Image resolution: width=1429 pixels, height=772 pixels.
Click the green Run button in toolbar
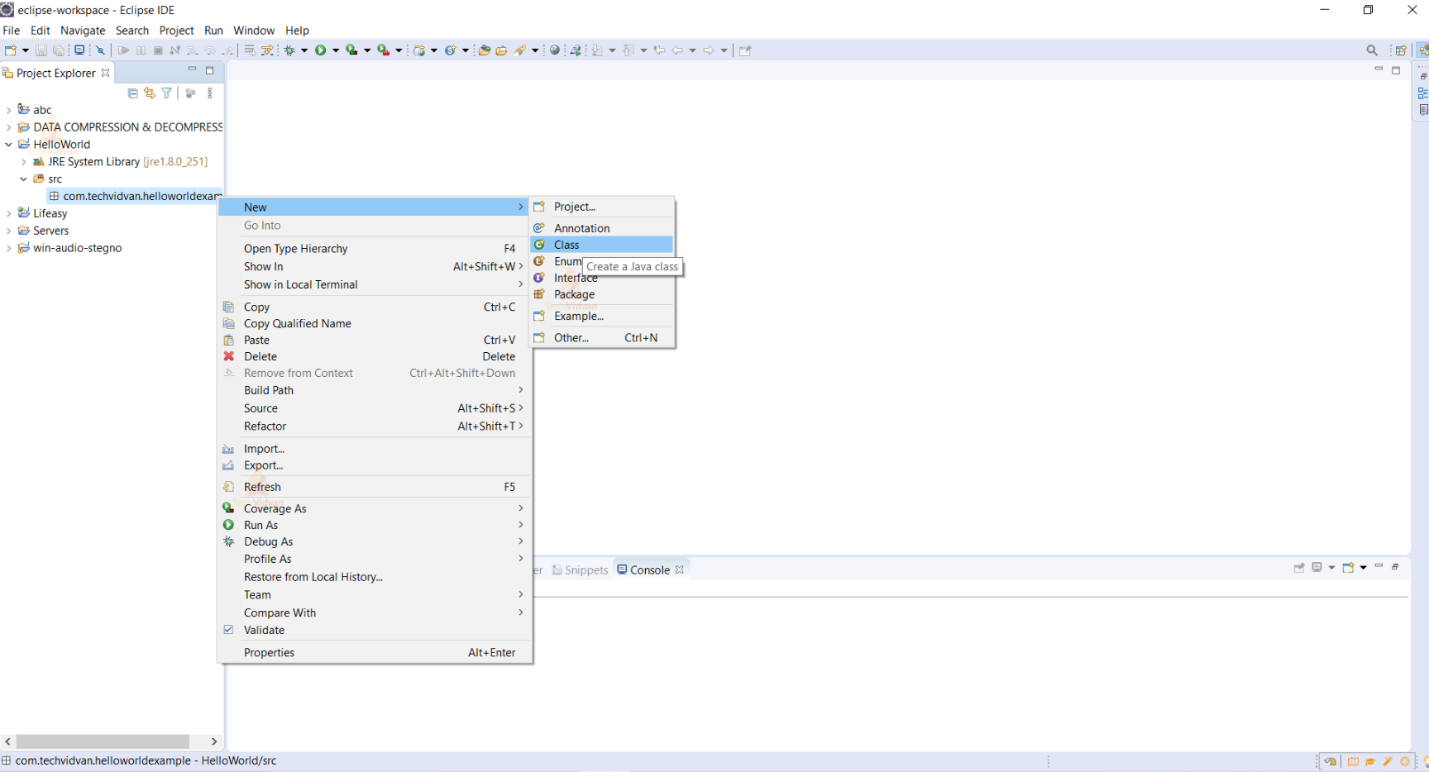click(x=320, y=50)
